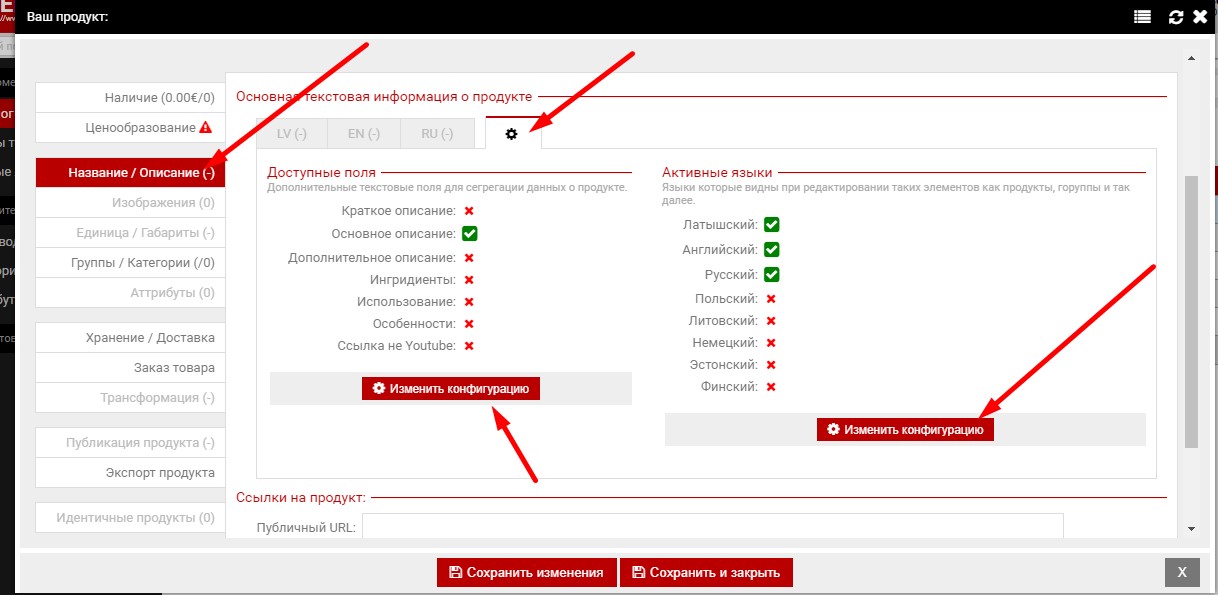
Task: Switch to the LV (-) tab
Action: (x=291, y=134)
